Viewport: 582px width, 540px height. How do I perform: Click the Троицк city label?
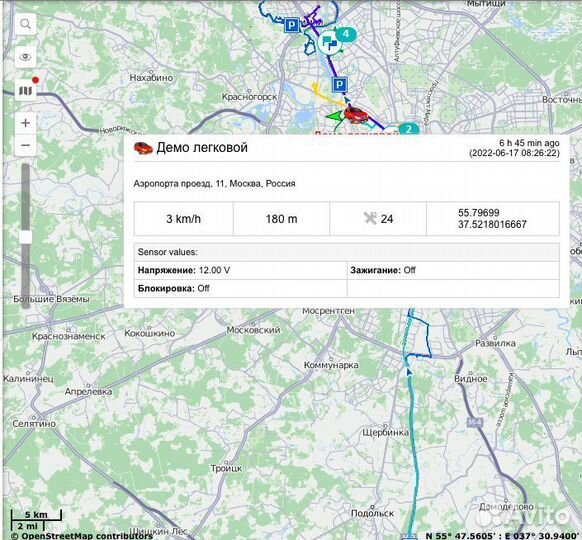click(x=226, y=468)
